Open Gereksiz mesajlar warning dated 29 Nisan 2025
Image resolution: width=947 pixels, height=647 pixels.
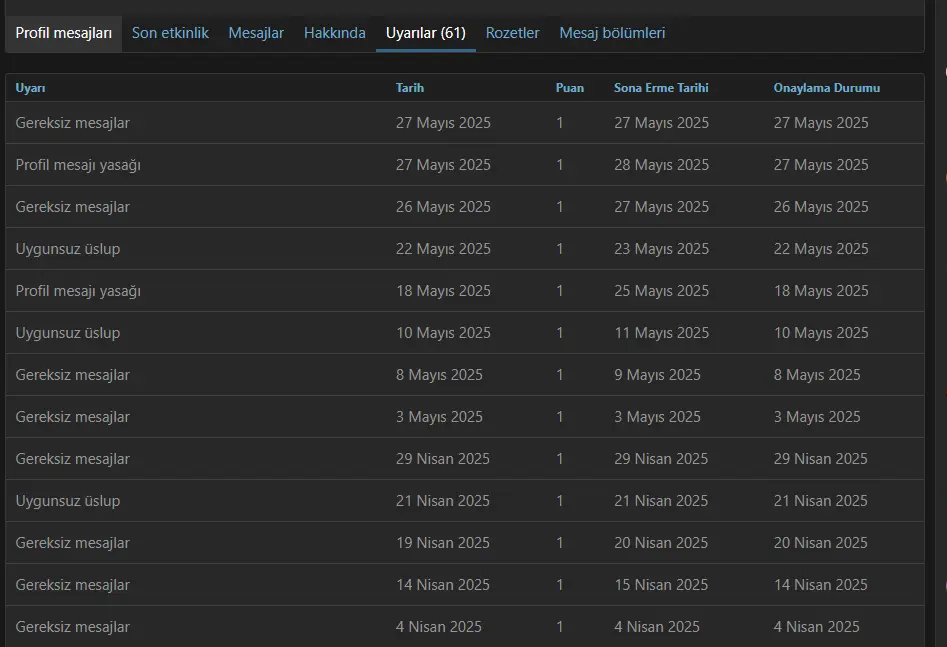point(72,459)
